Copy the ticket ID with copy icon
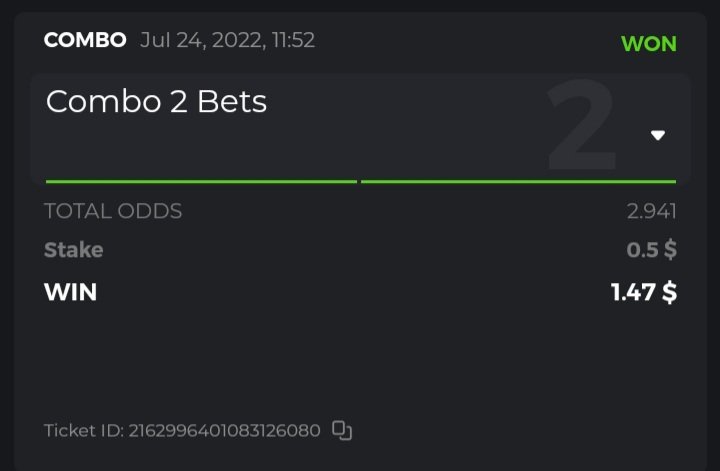 click(342, 431)
